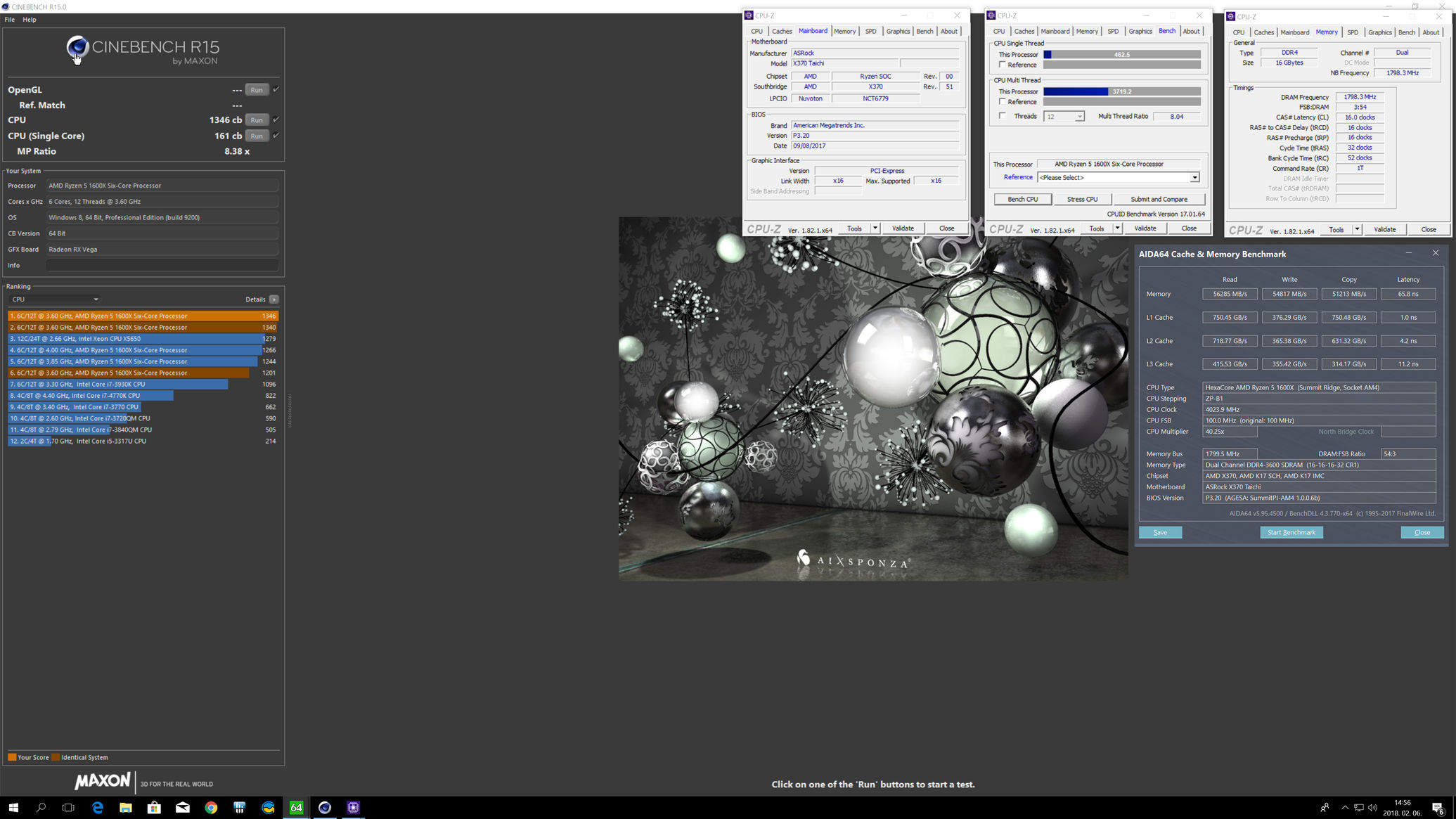Toggle the CPU test checkmark in Cinebench
Viewport: 1456px width, 819px height.
[x=276, y=120]
